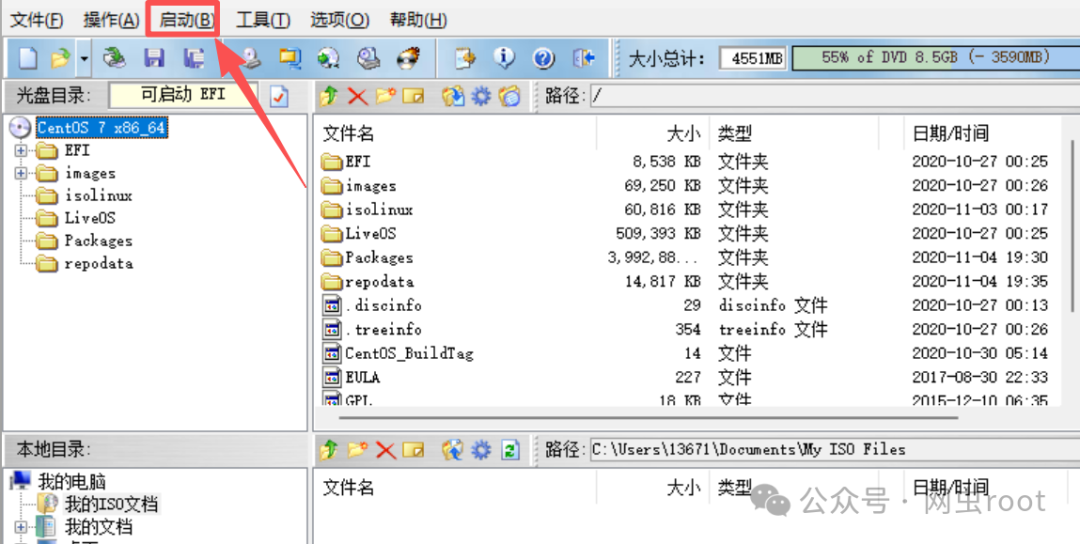Open the 操作(A) menu
The image size is (1080, 544).
pyautogui.click(x=112, y=20)
